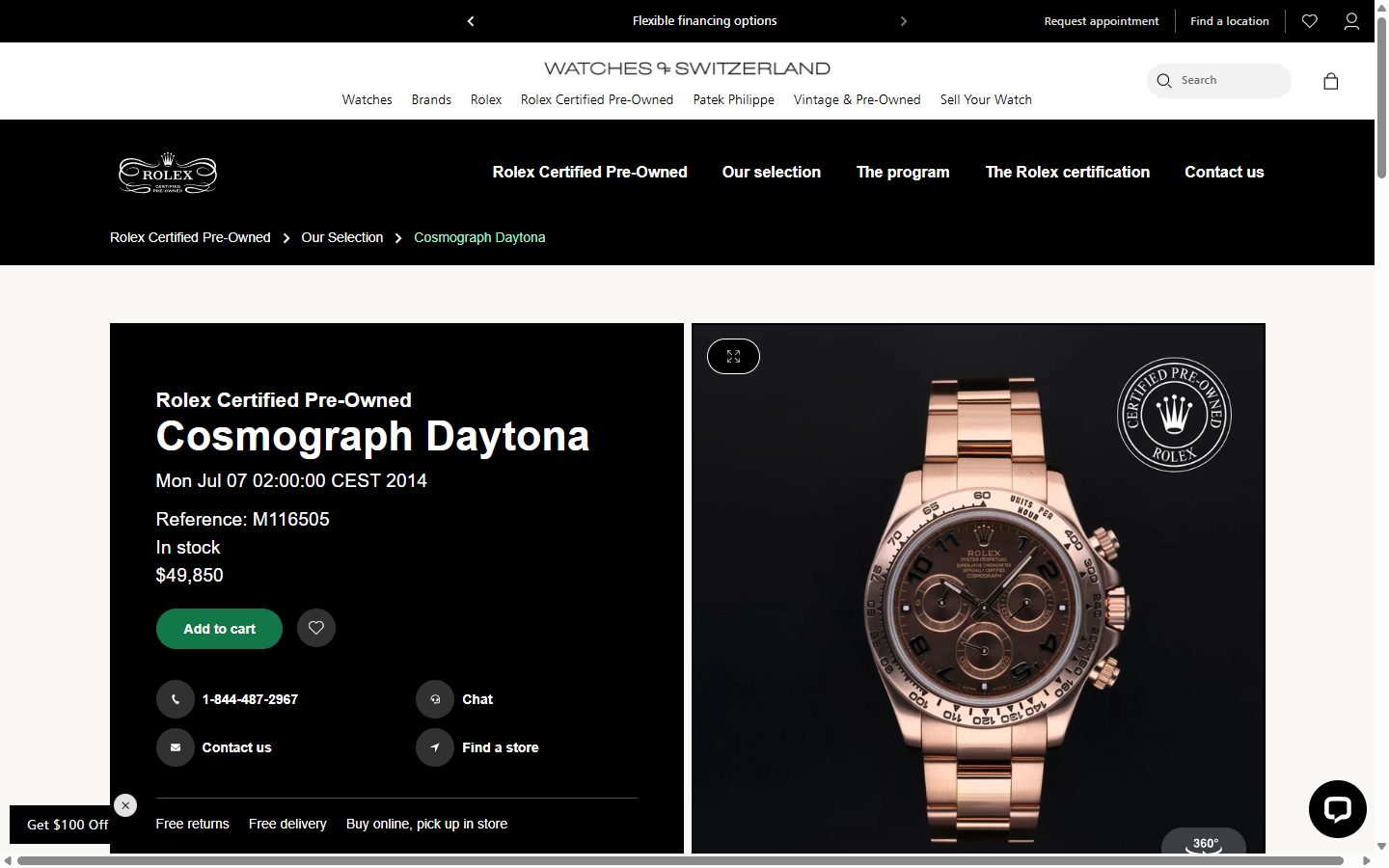
Task: Show the previous banner message arrow
Action: (x=471, y=21)
